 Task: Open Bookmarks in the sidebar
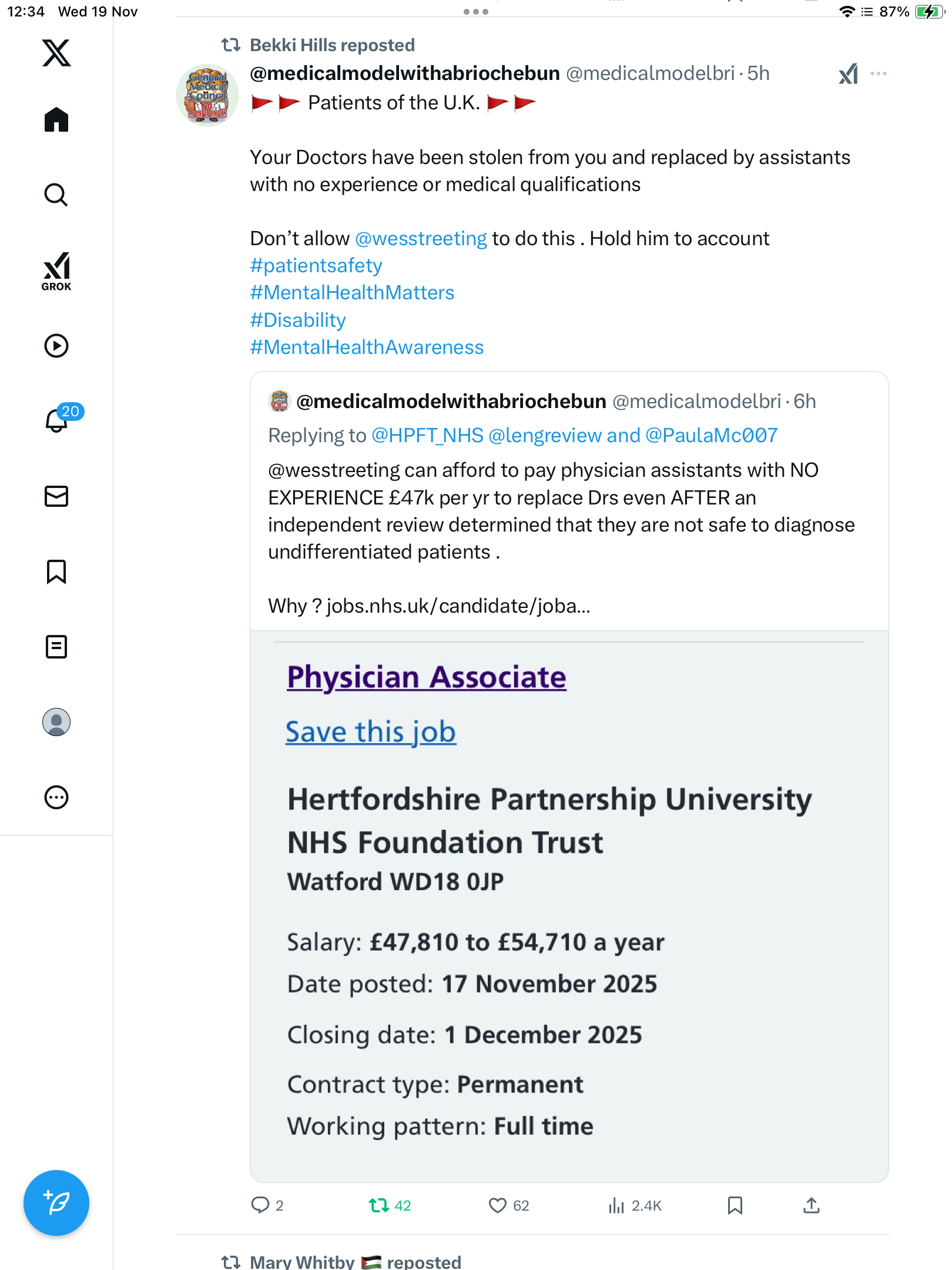[x=56, y=571]
